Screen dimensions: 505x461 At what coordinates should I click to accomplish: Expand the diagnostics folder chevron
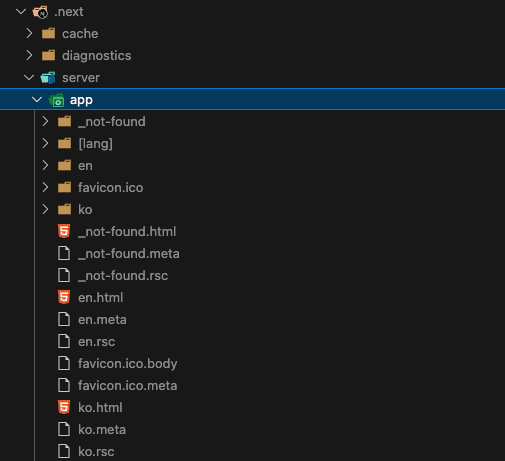tap(29, 55)
